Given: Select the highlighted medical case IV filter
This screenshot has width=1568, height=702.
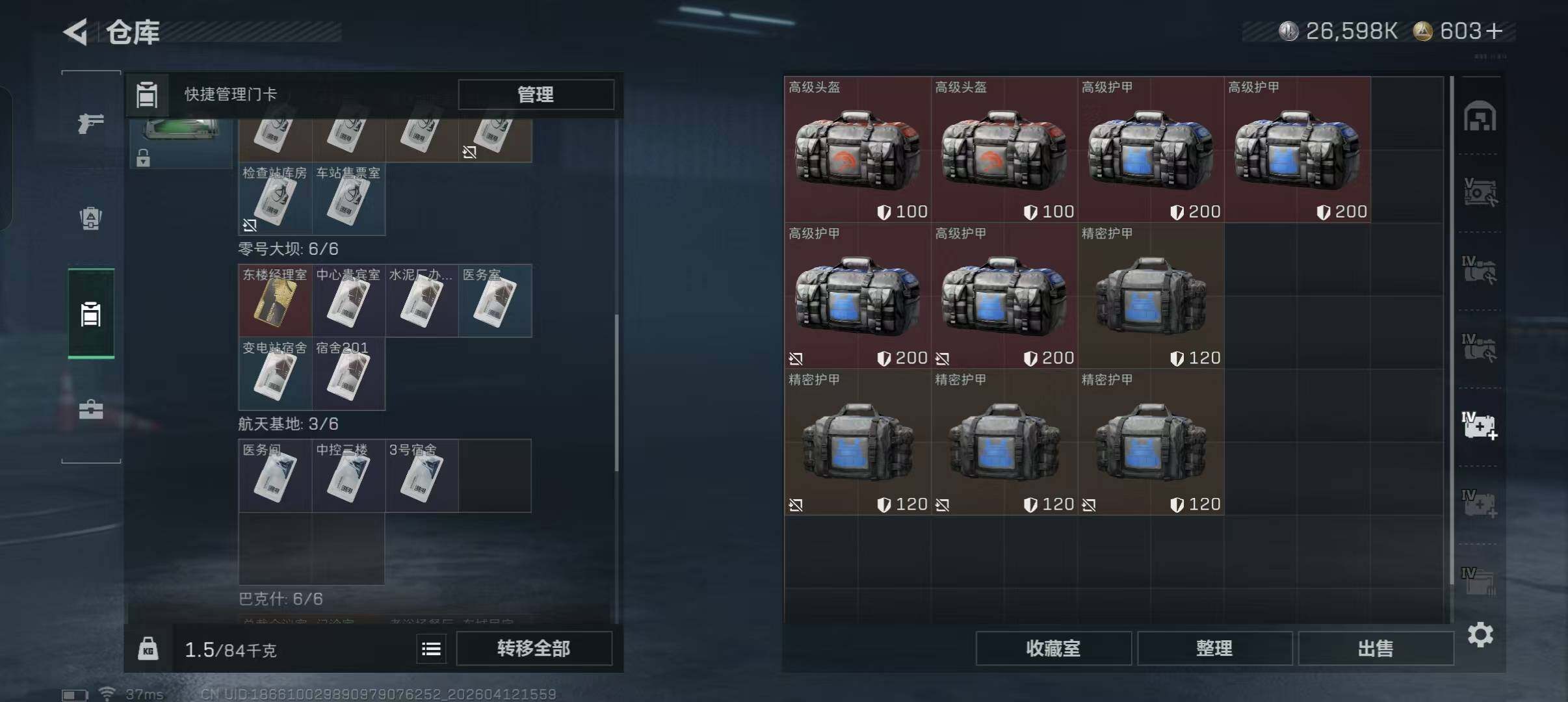Looking at the screenshot, I should pyautogui.click(x=1480, y=426).
